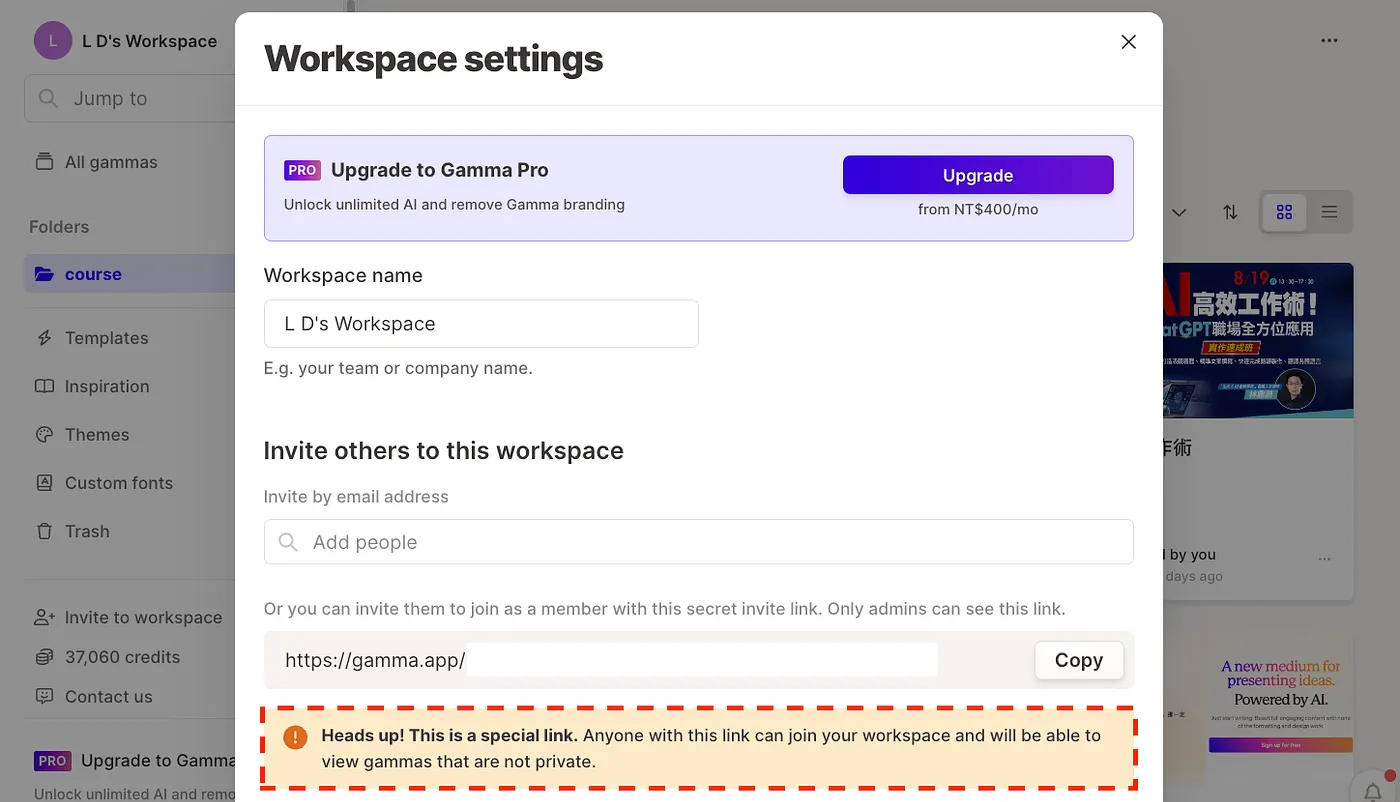This screenshot has height=802, width=1400.
Task: Click Invite to workspace in the sidebar
Action: point(143,617)
